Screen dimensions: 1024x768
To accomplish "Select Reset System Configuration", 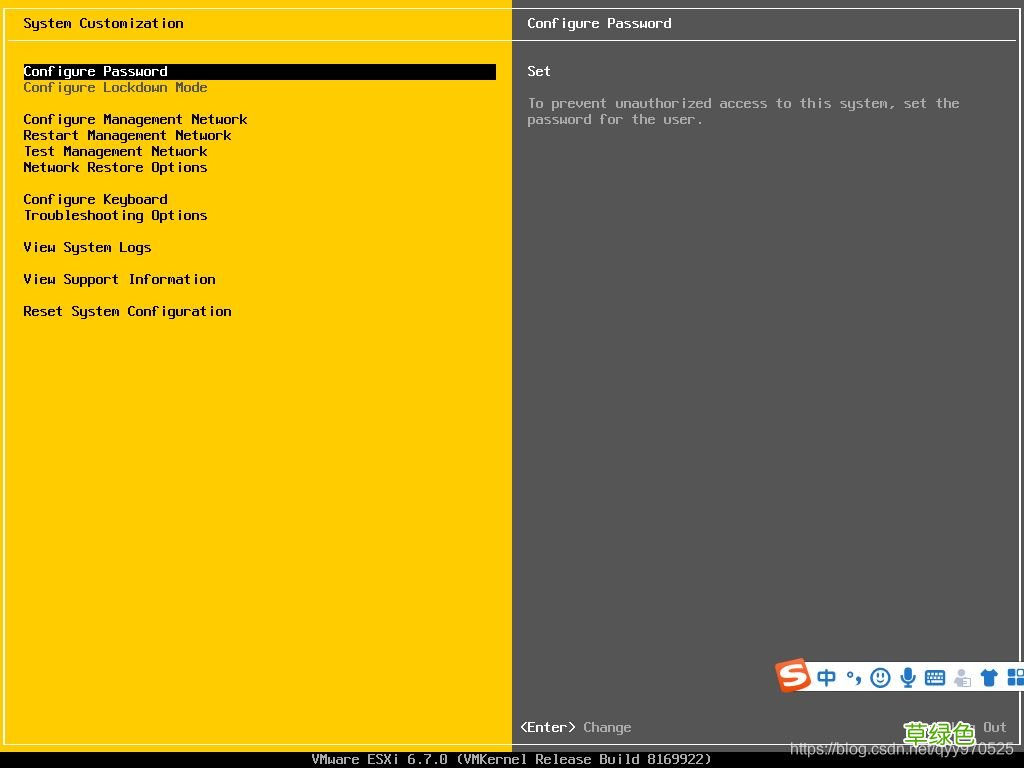I will 127,312.
